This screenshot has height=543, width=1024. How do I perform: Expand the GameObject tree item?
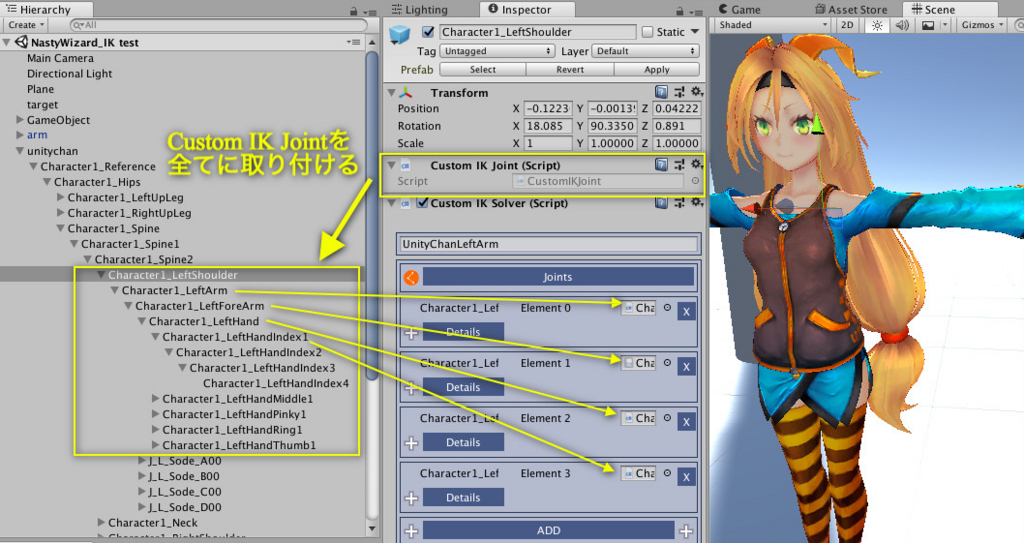(20, 120)
